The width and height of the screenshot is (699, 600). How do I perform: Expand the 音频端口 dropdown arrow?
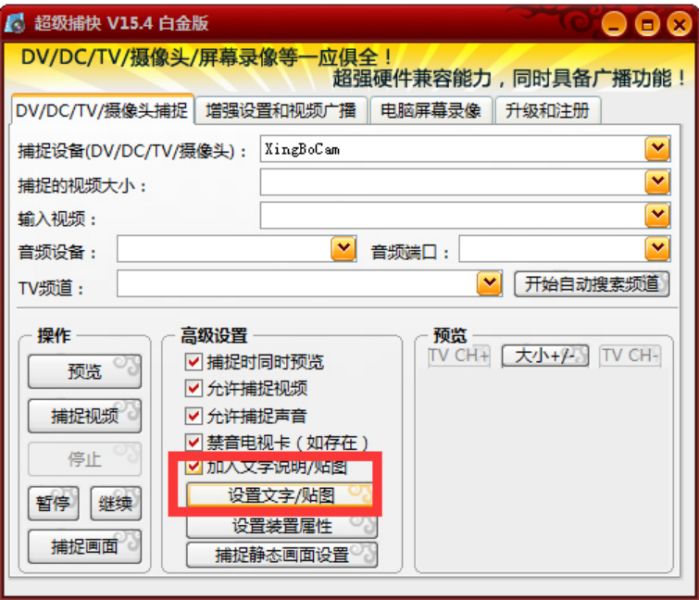click(657, 249)
